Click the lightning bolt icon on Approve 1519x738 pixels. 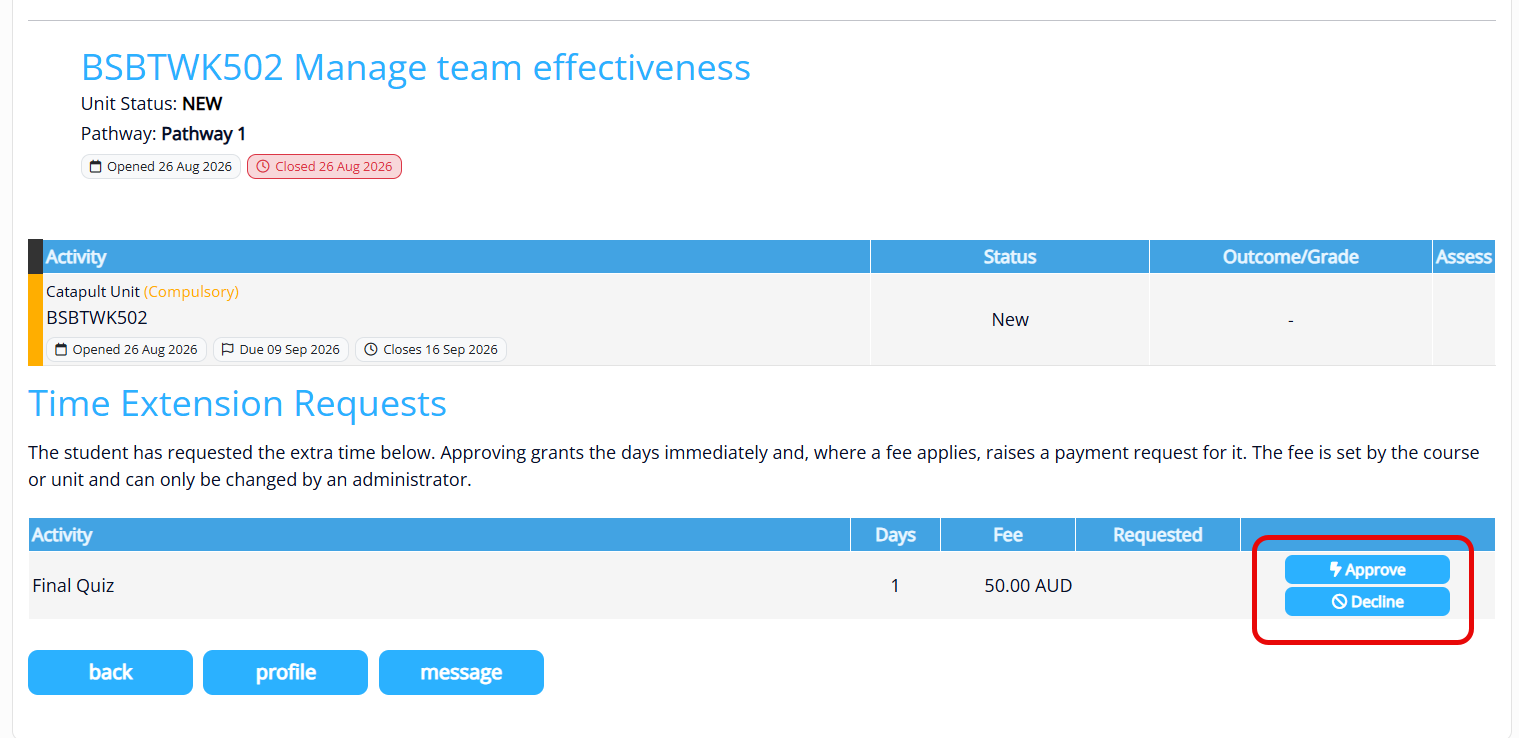point(1335,570)
